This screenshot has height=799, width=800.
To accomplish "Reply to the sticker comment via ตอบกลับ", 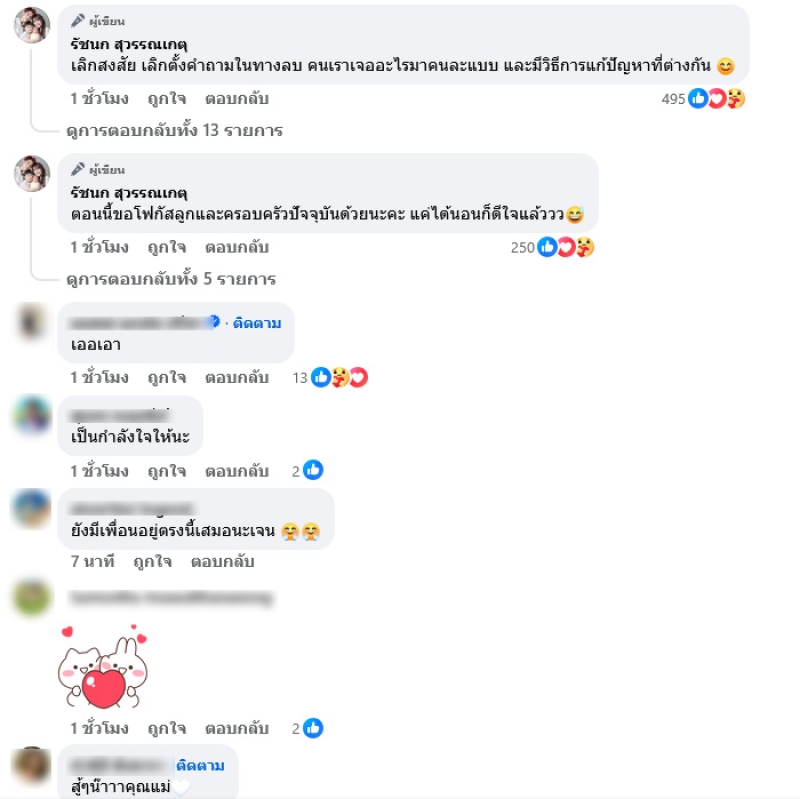I will click(x=237, y=729).
